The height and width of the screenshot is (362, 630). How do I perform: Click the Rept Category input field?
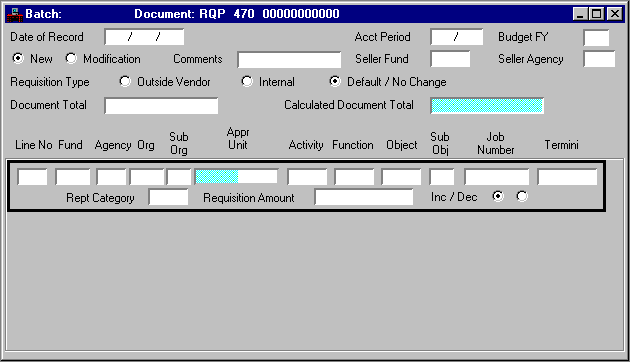pos(168,197)
